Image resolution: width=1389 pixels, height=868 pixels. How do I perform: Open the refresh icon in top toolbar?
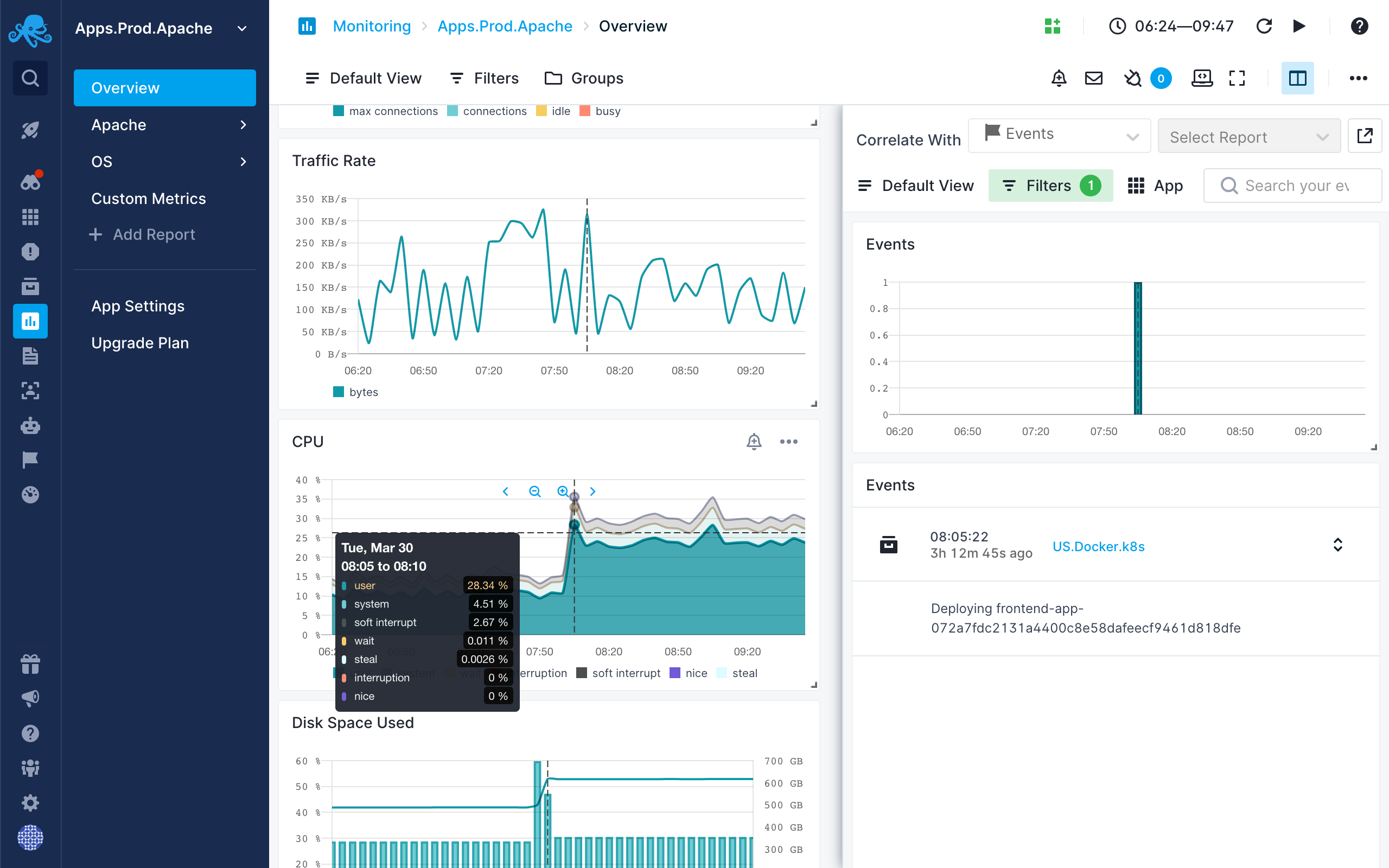coord(1264,27)
